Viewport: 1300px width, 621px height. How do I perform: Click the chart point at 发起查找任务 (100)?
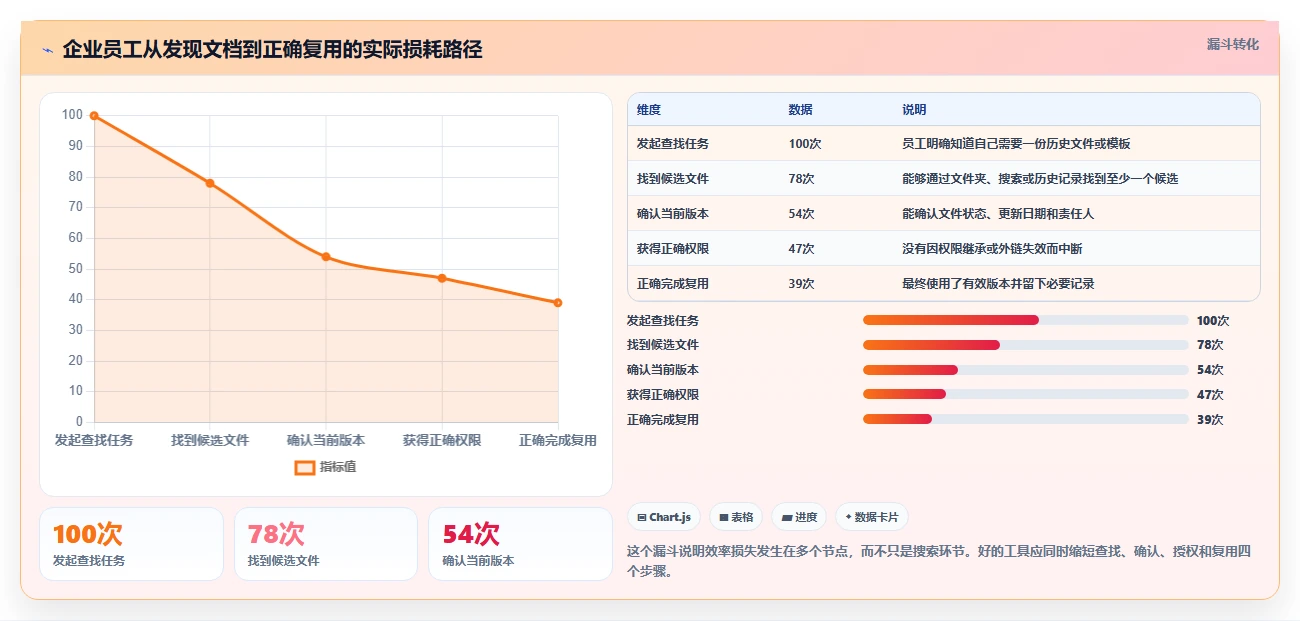94,116
